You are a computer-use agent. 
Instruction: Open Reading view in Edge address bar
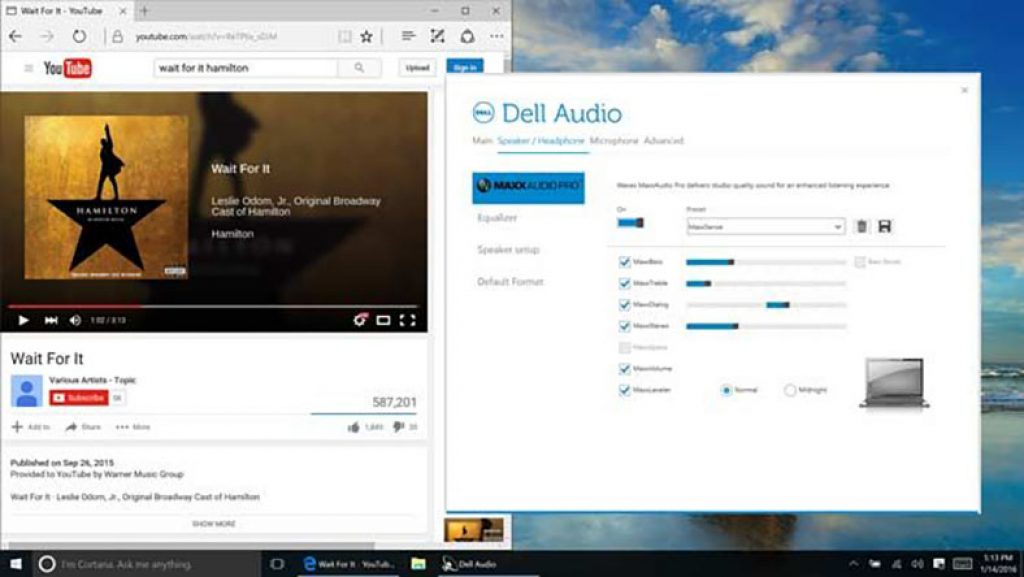click(x=344, y=37)
